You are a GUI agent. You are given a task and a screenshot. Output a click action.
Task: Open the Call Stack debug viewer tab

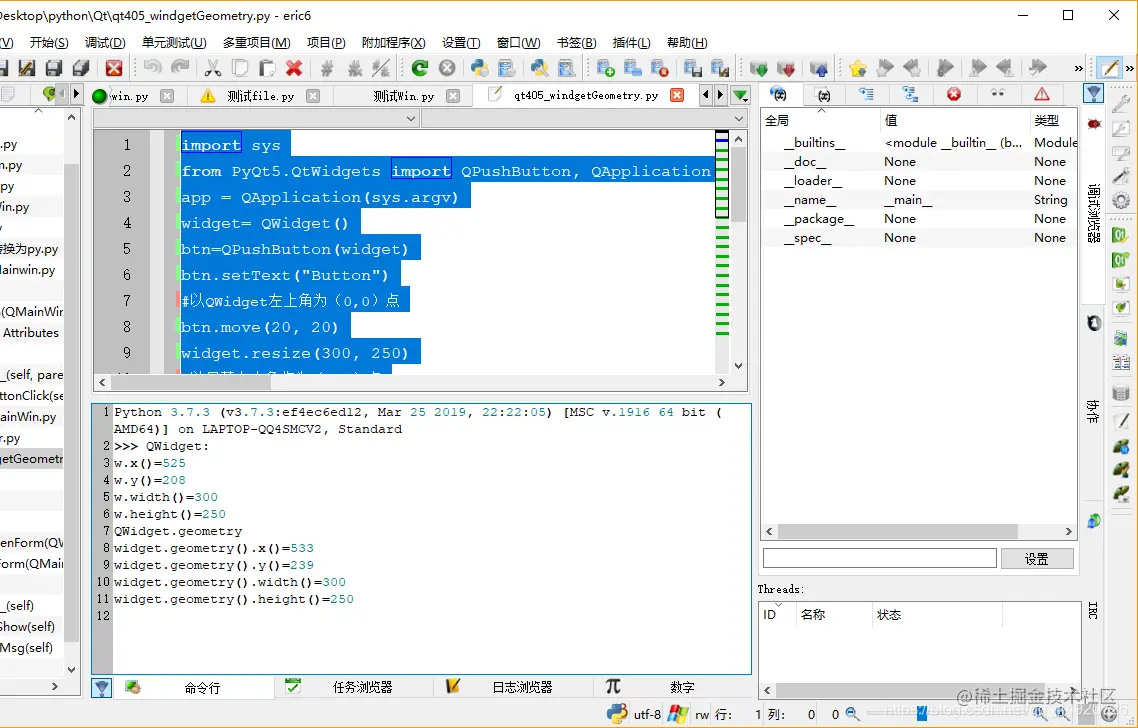[866, 94]
